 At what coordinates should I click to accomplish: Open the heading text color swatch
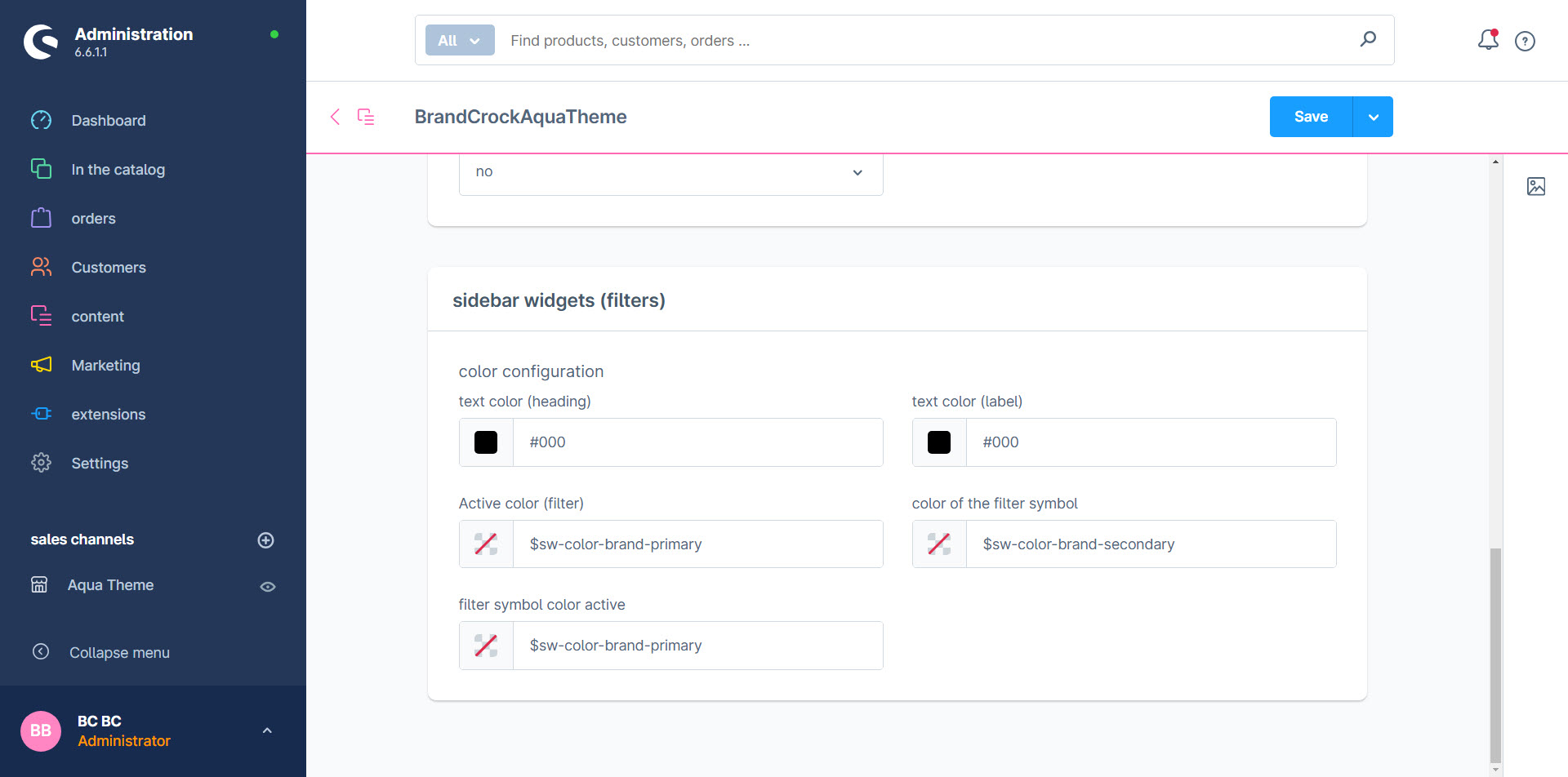[486, 442]
